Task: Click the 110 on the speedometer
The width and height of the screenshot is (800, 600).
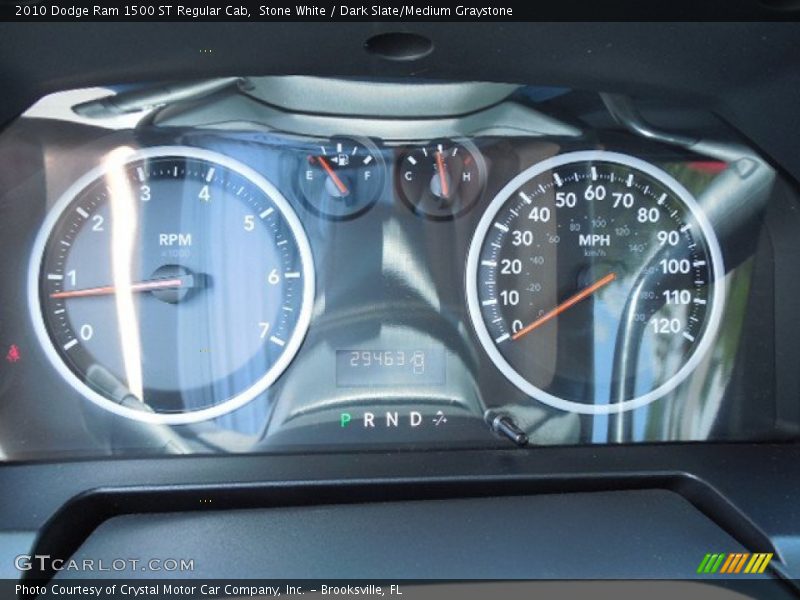Action: tap(677, 297)
